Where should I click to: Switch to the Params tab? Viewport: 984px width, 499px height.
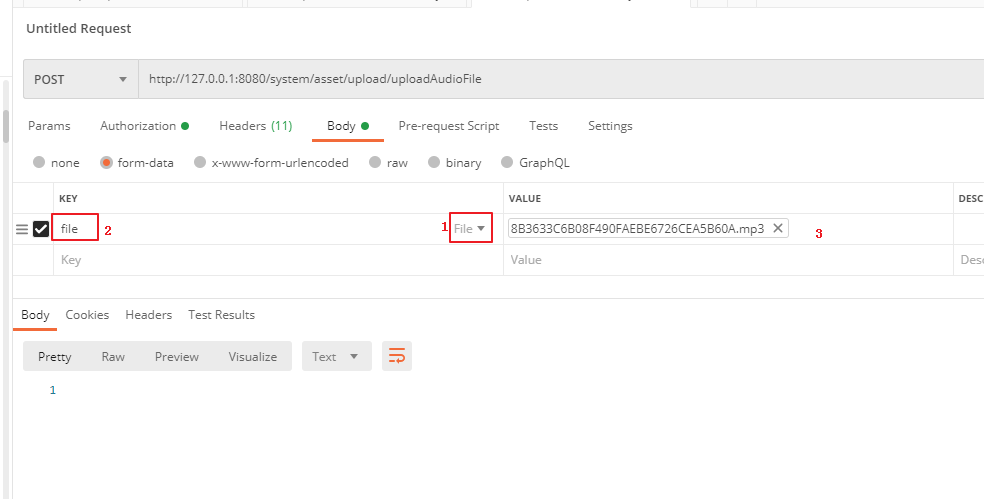click(49, 126)
